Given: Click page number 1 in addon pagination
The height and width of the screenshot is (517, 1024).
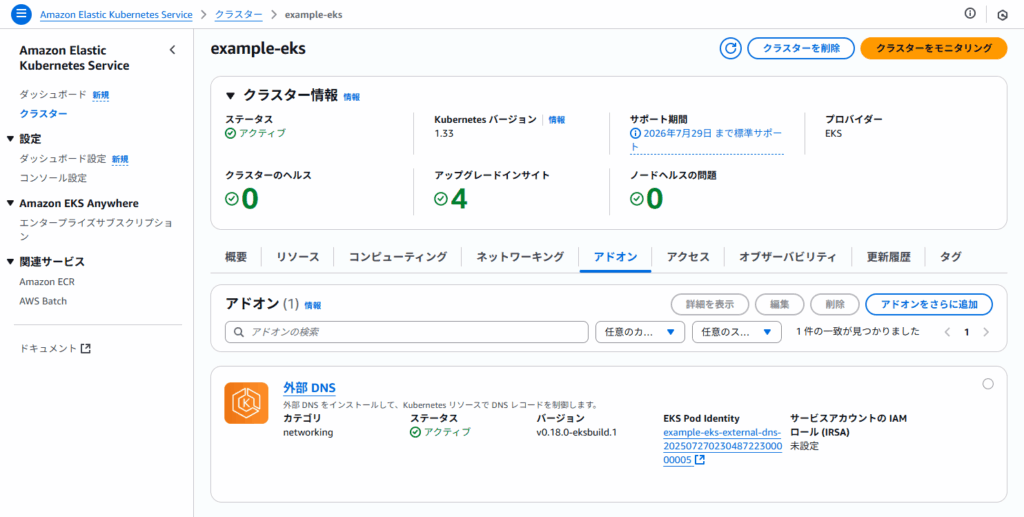Looking at the screenshot, I should tap(967, 332).
